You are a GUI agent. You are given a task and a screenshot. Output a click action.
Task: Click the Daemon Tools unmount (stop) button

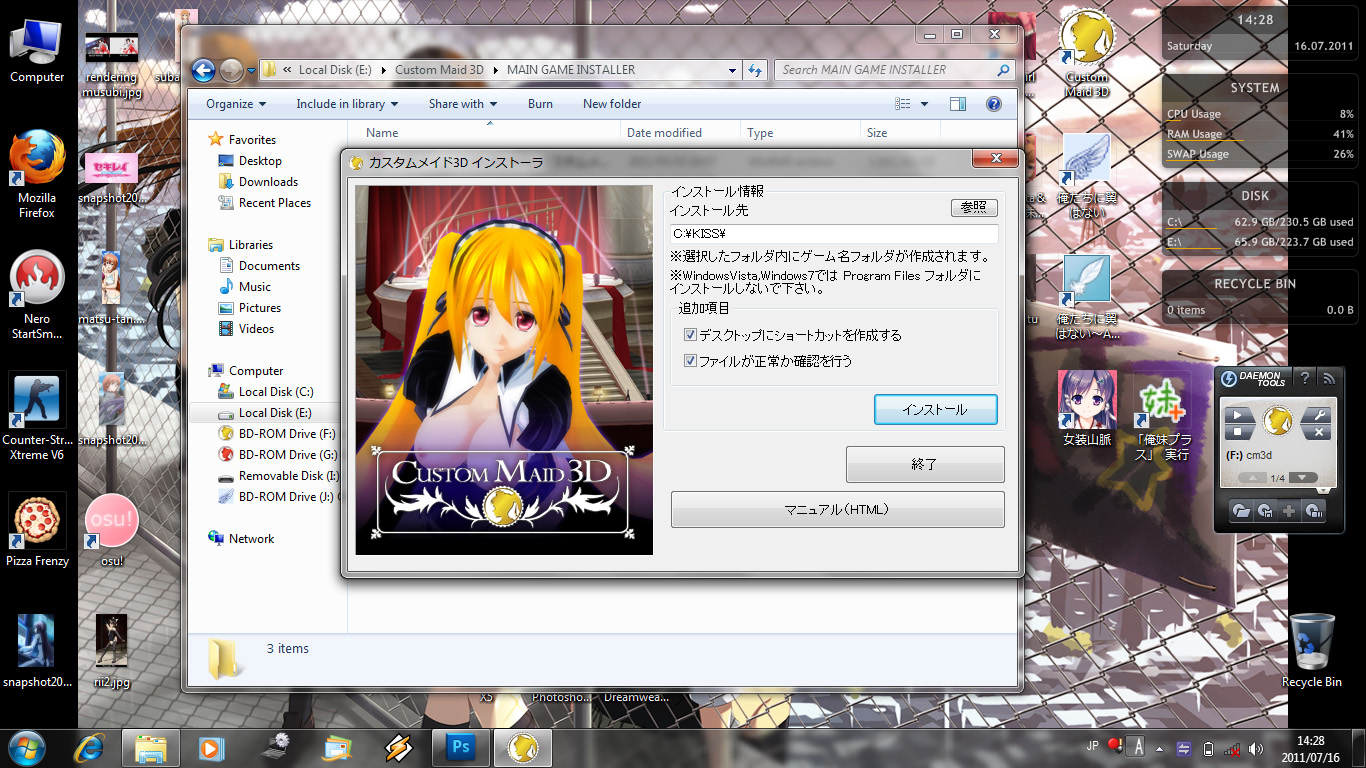(1238, 432)
